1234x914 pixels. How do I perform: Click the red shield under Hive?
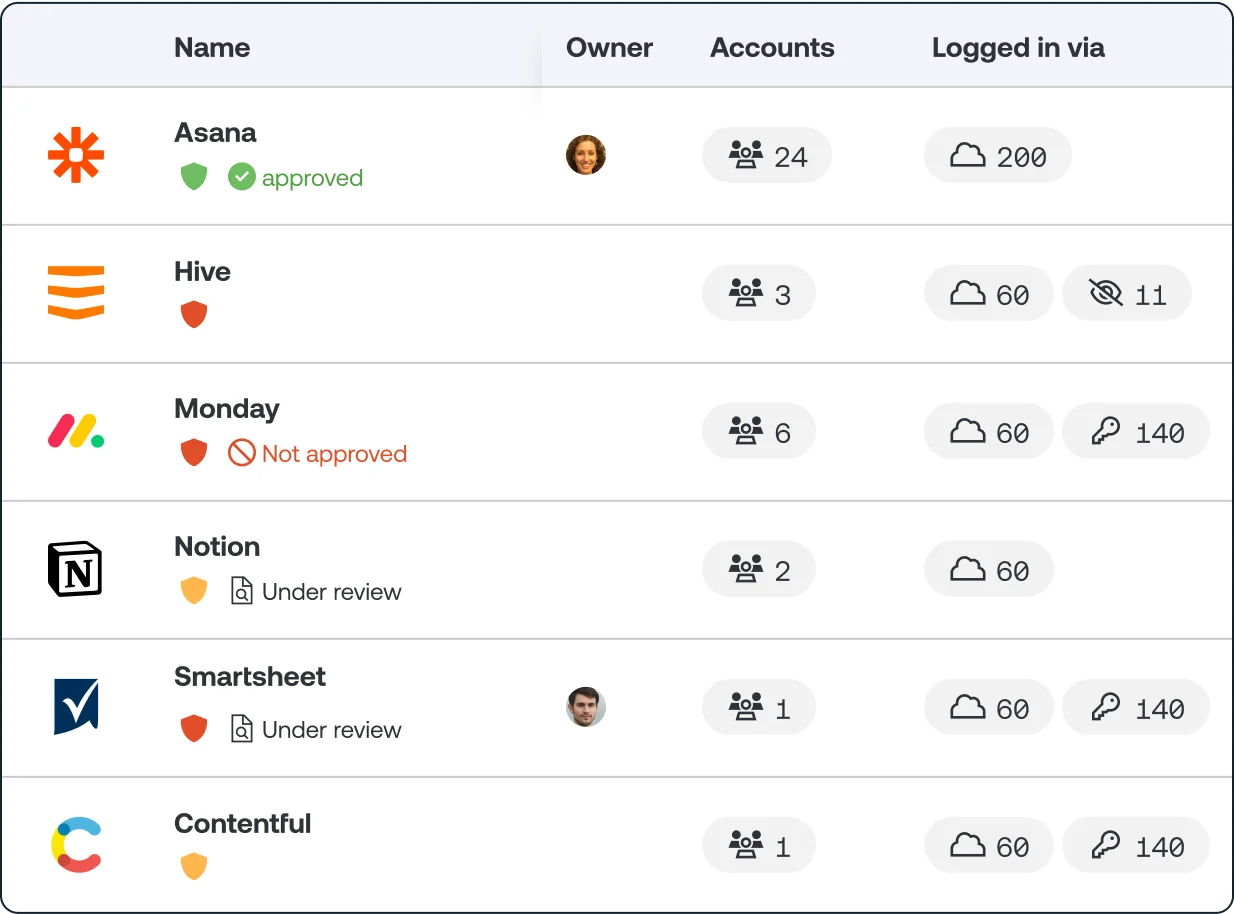tap(194, 316)
